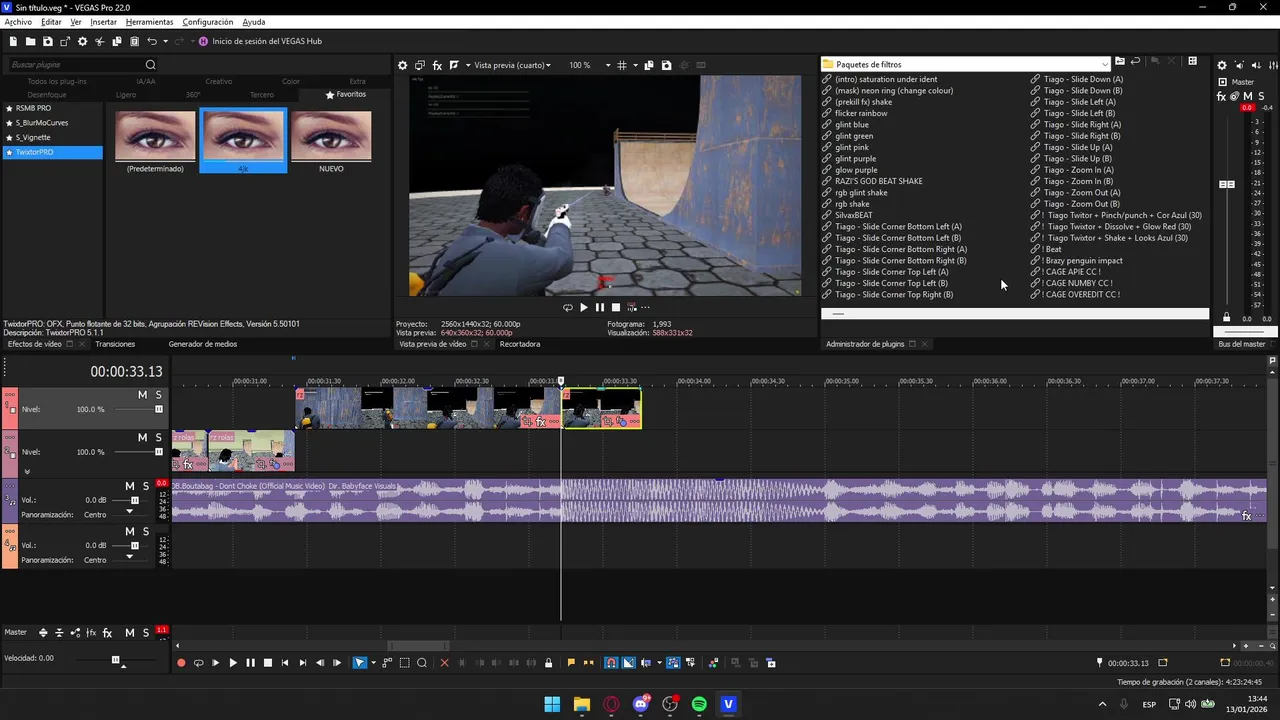Mute video track two
This screenshot has width=1280, height=720.
[x=143, y=438]
